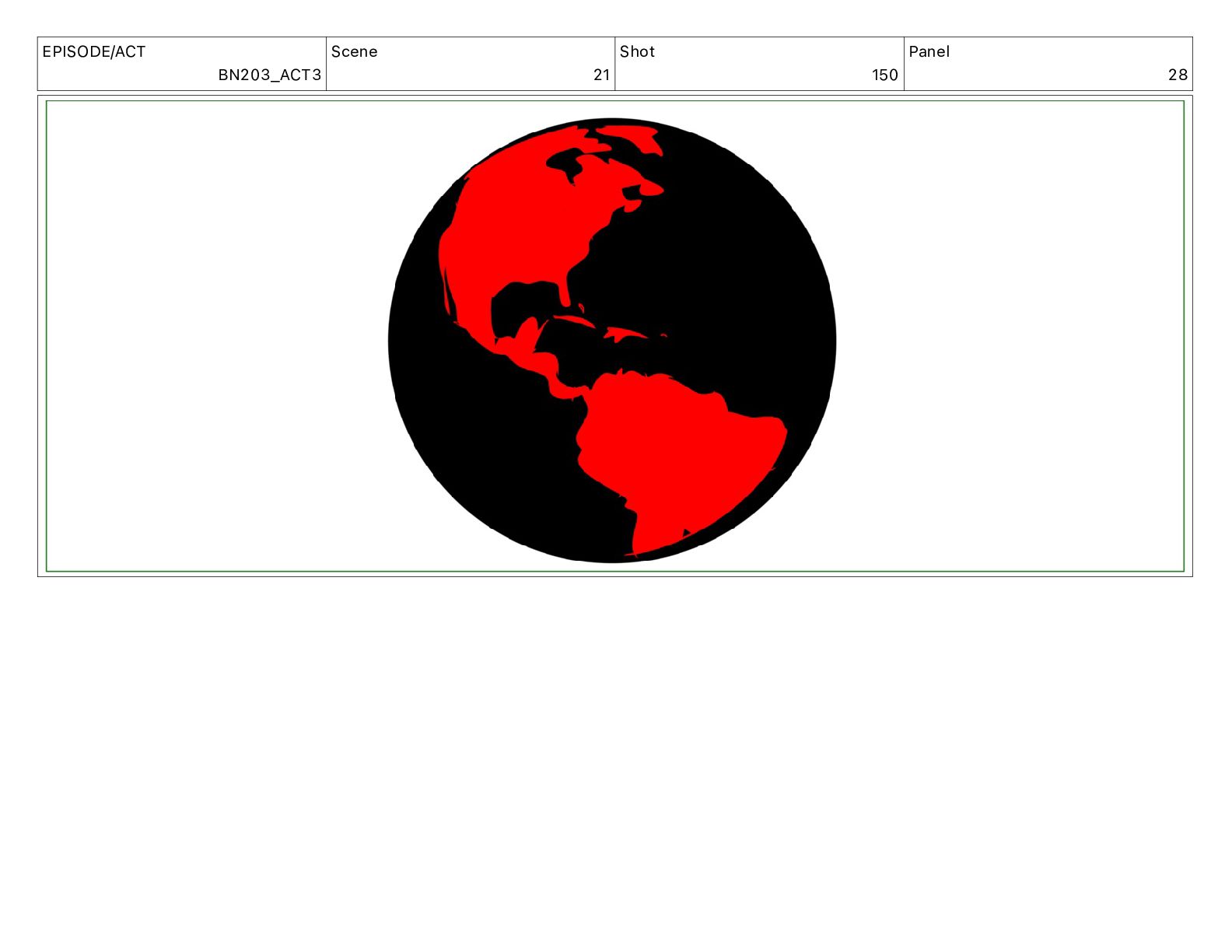Select the Scene value 21
1232x952 pixels.
pos(601,75)
